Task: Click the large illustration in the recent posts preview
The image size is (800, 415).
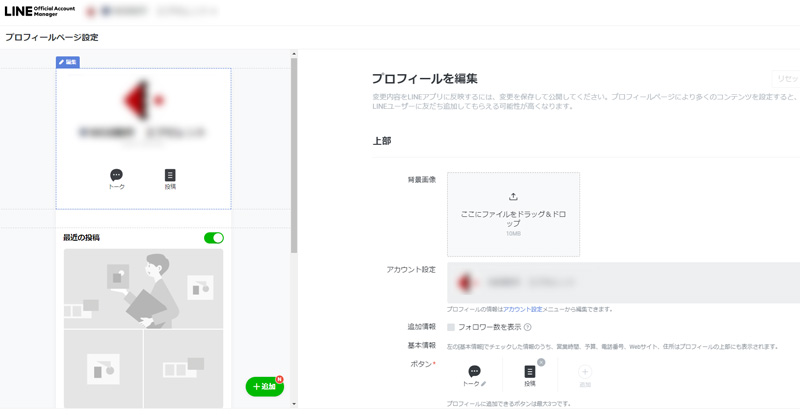Action: point(143,289)
